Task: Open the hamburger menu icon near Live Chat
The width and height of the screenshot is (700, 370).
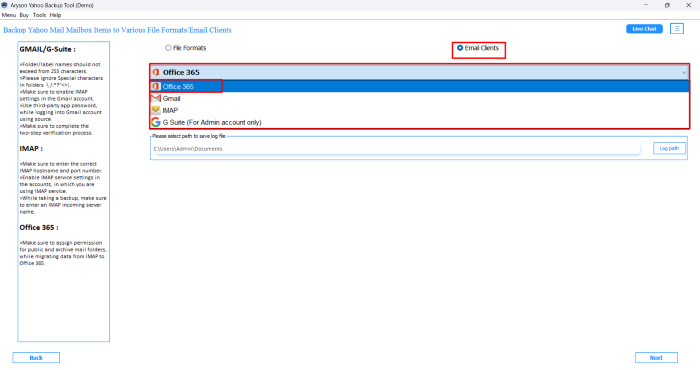Action: tap(677, 29)
